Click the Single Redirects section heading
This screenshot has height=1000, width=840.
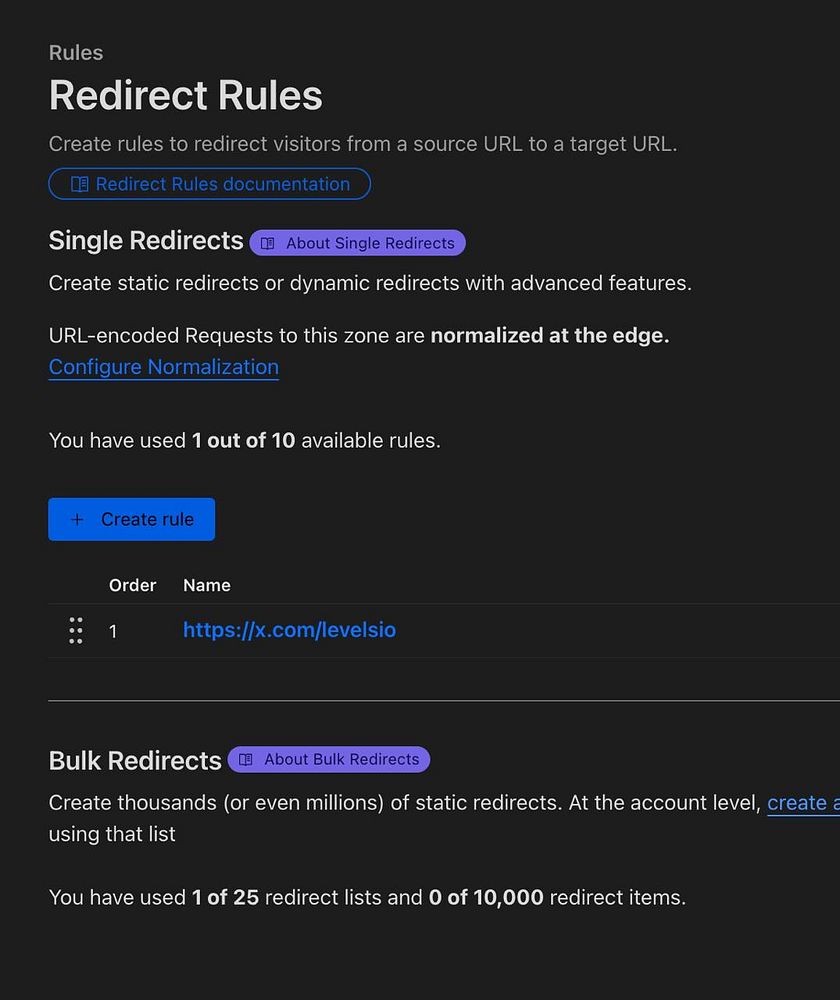[x=146, y=241]
